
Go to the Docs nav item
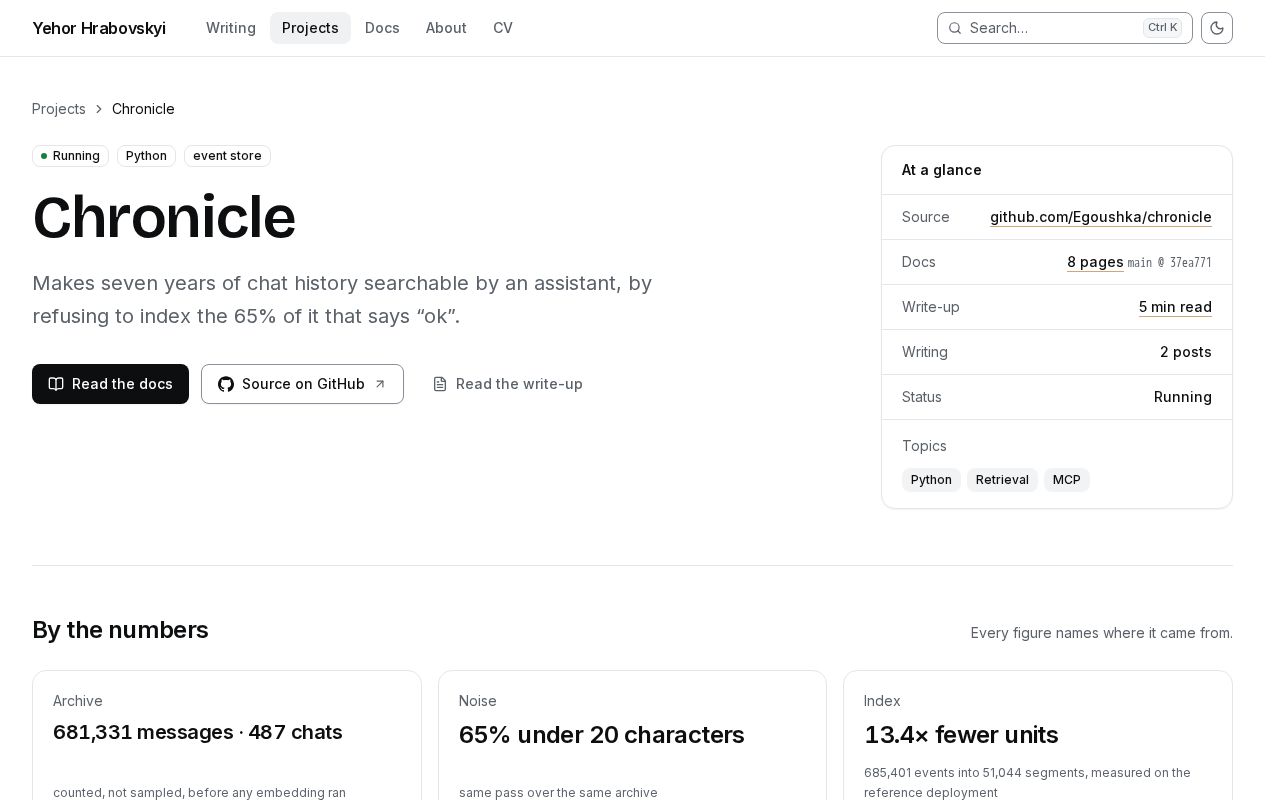(x=382, y=28)
